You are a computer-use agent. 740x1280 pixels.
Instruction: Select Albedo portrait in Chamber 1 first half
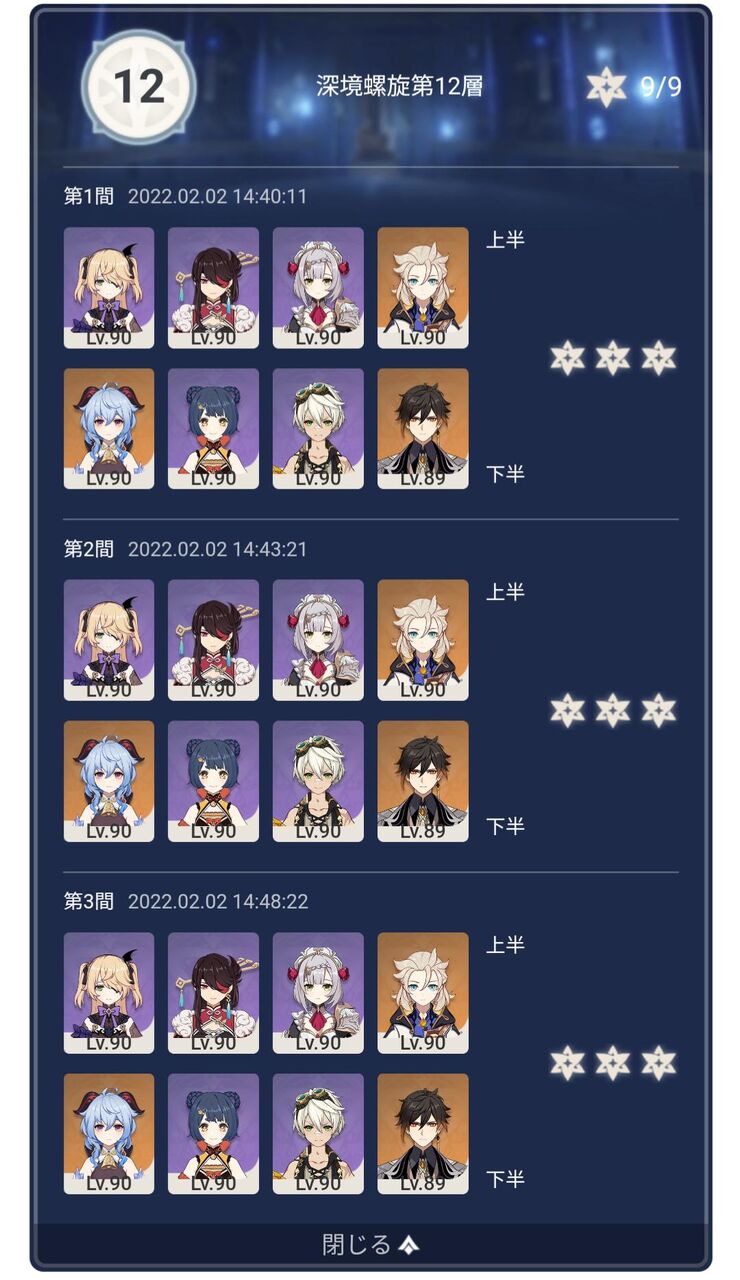(423, 288)
